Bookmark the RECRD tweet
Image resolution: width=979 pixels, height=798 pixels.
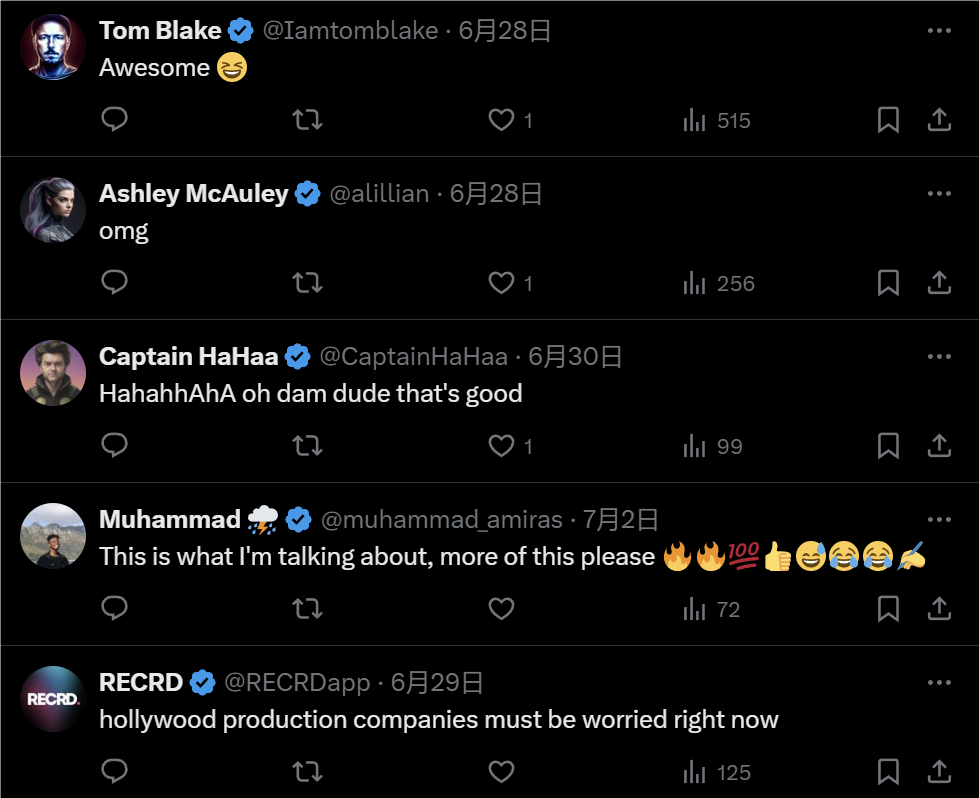pos(888,771)
